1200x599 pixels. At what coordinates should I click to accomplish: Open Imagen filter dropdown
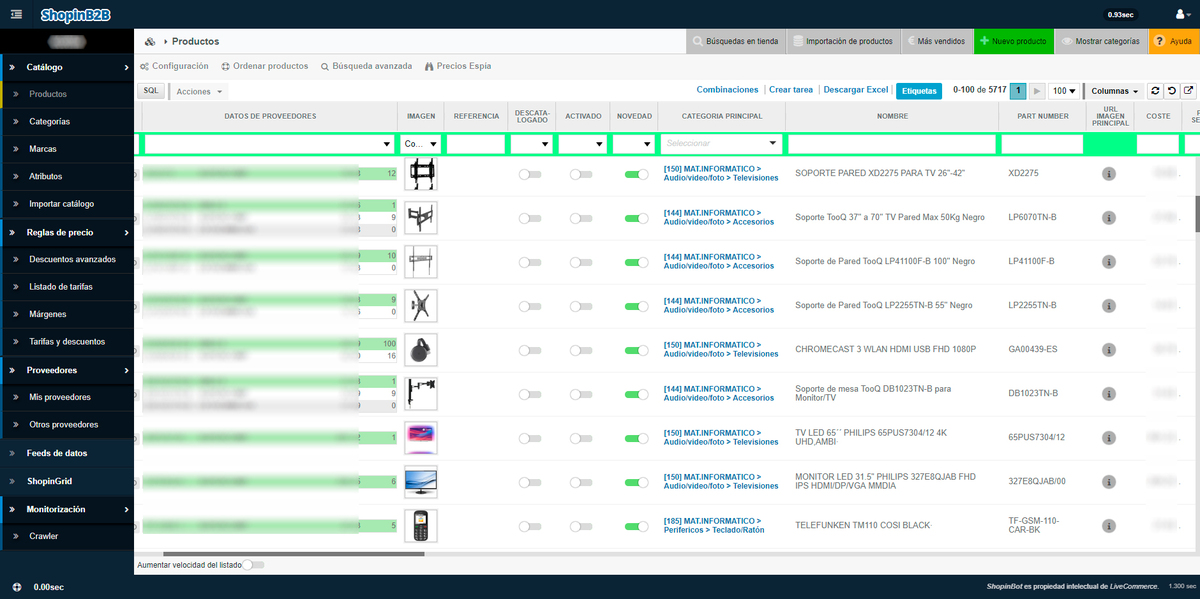(421, 144)
